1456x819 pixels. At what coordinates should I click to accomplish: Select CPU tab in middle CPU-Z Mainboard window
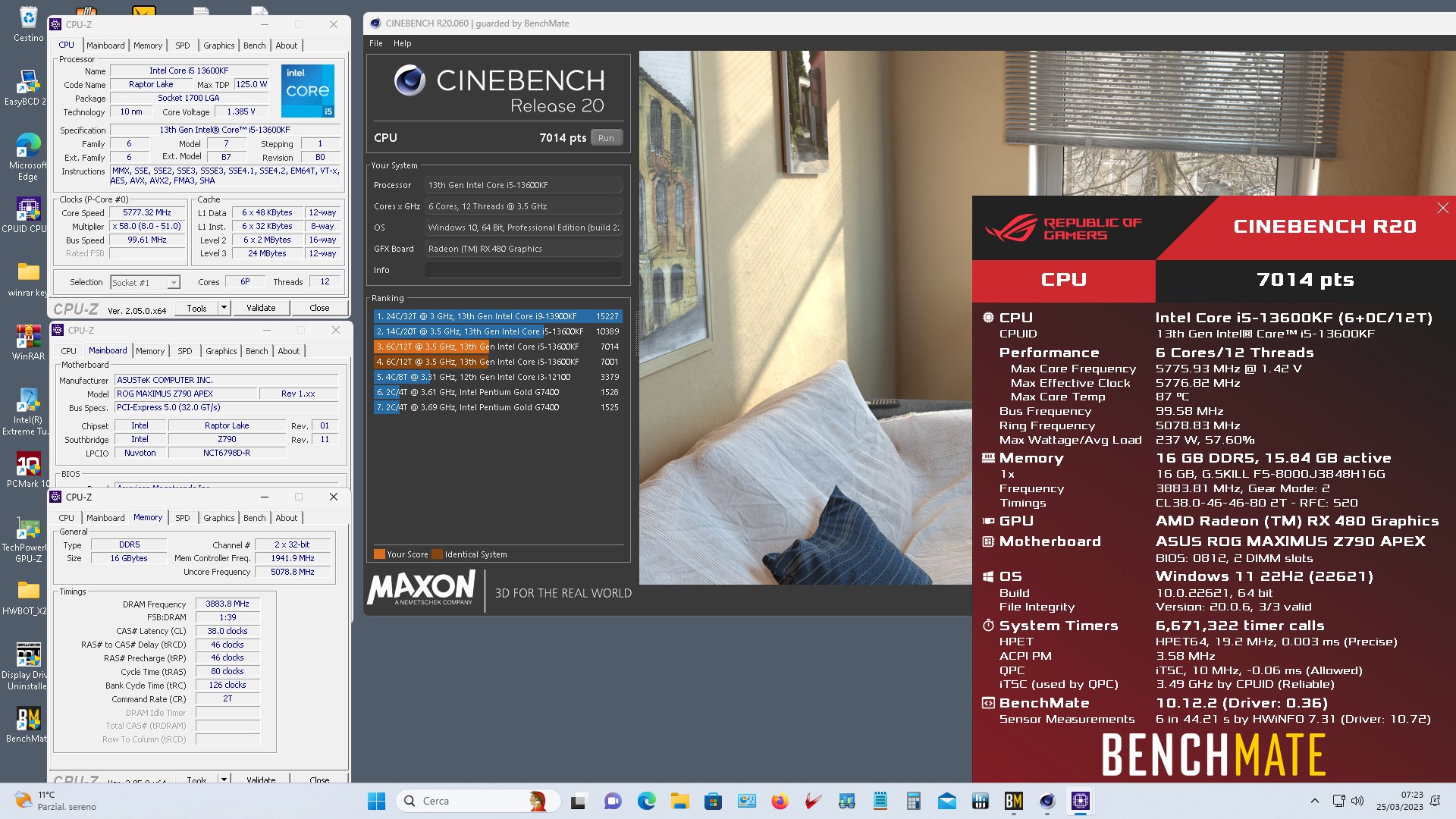69,351
